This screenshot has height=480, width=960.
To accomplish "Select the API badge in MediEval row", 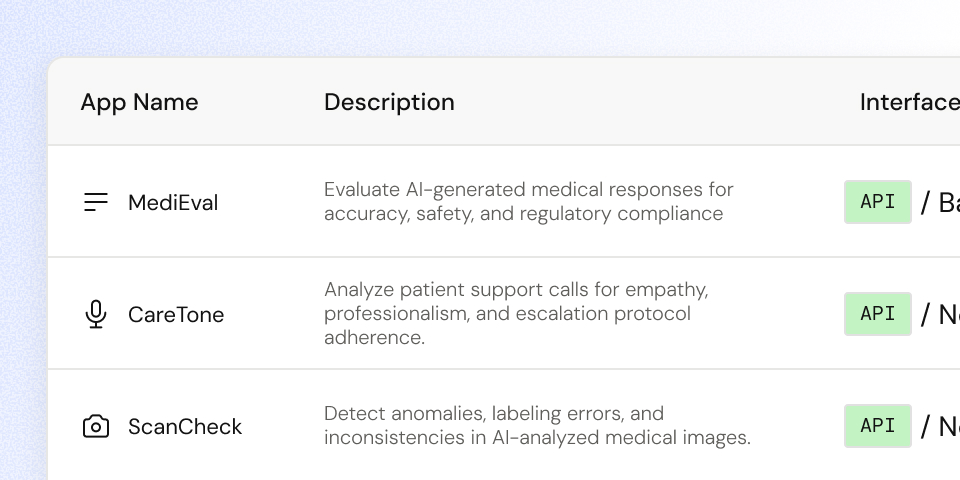I will tap(877, 202).
